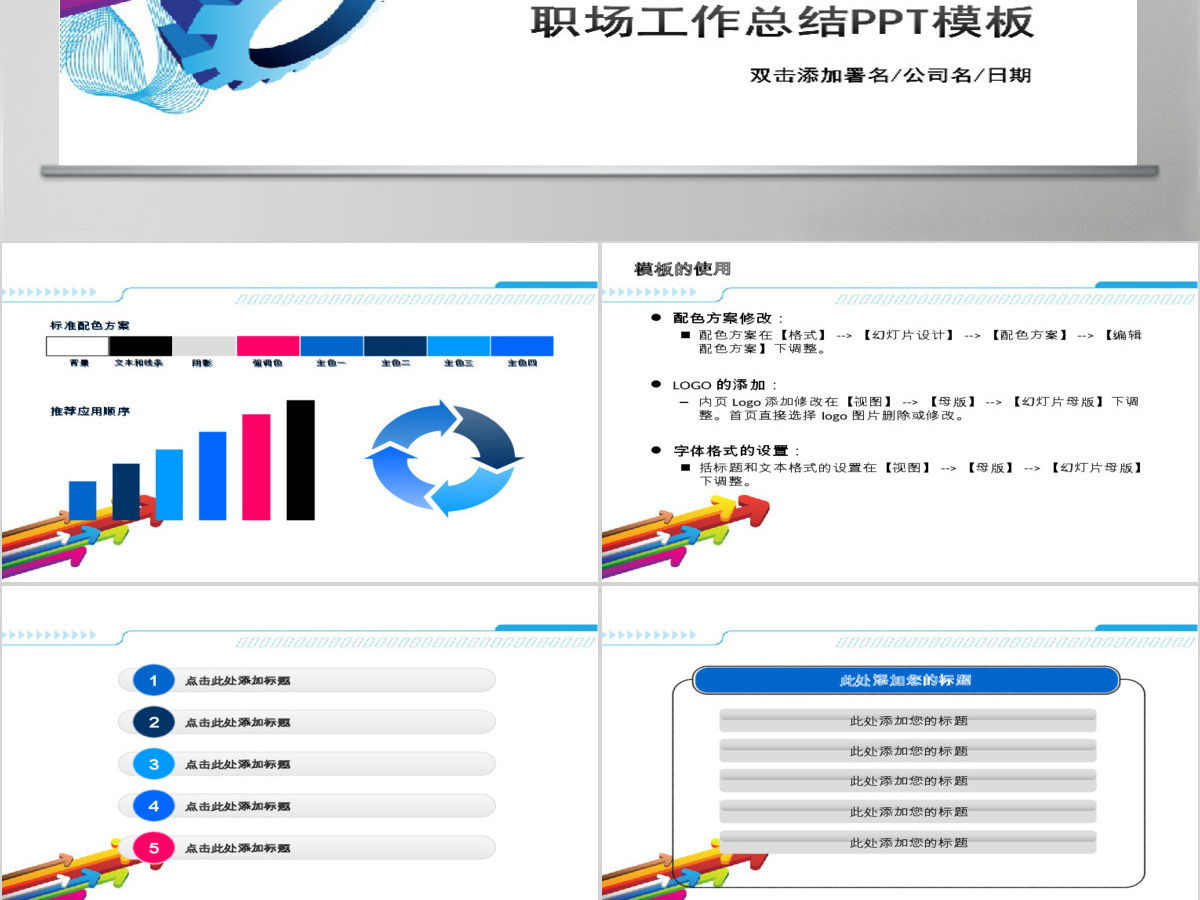Click the LOGO 的添加 bullet heading

(725, 384)
